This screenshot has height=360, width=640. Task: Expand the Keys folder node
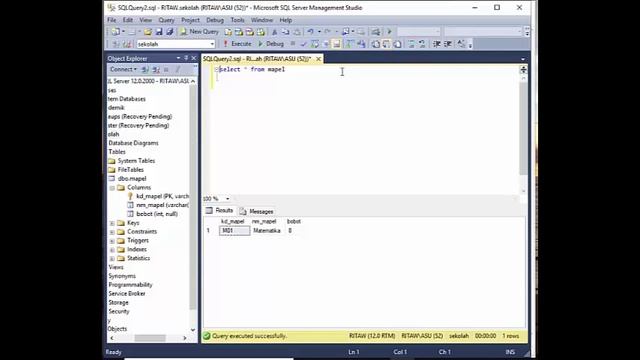coord(112,223)
